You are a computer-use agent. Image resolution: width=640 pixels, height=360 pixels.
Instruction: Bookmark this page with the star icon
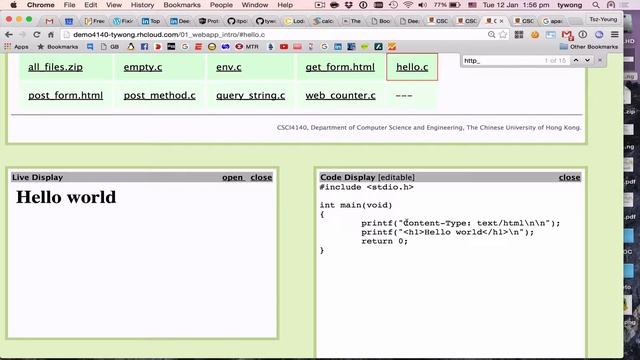(x=503, y=35)
